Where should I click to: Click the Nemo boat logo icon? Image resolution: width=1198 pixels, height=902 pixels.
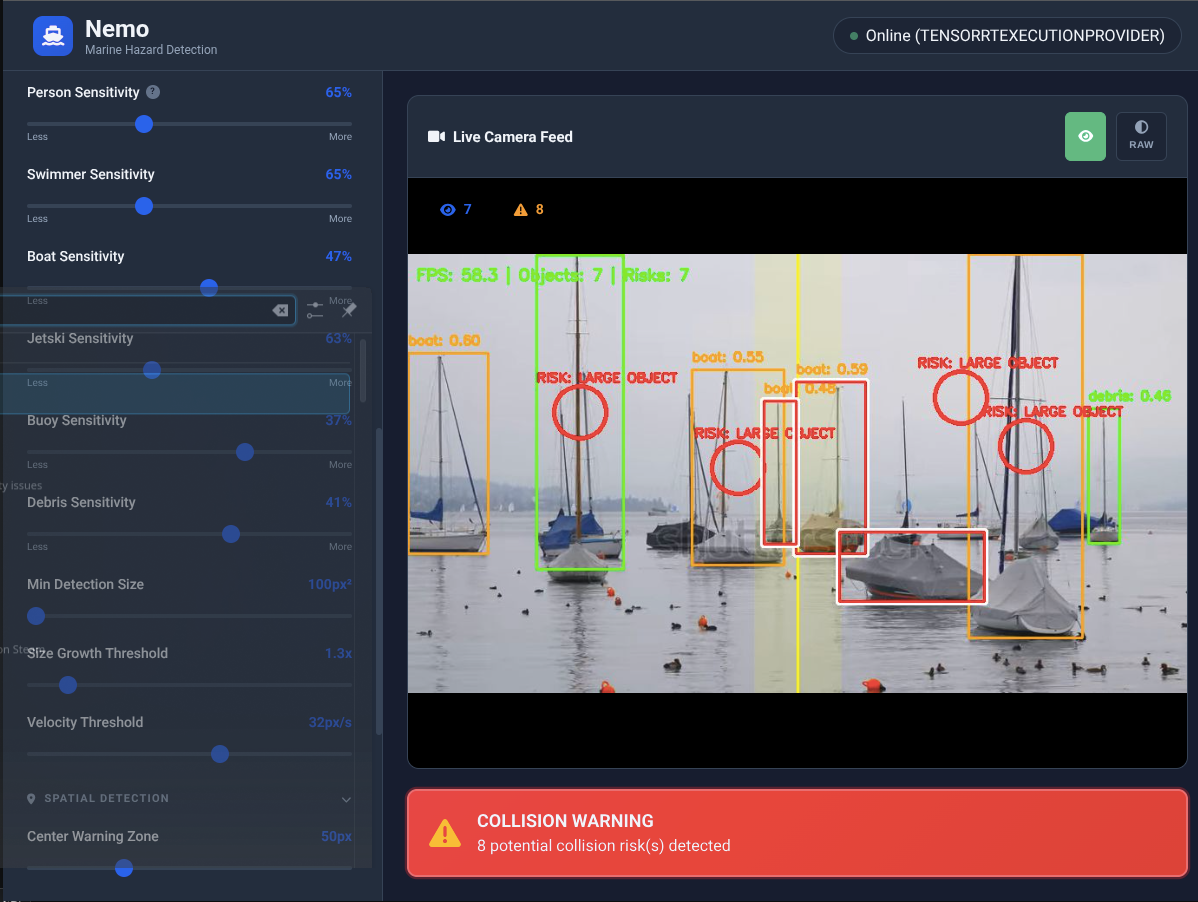coord(53,35)
